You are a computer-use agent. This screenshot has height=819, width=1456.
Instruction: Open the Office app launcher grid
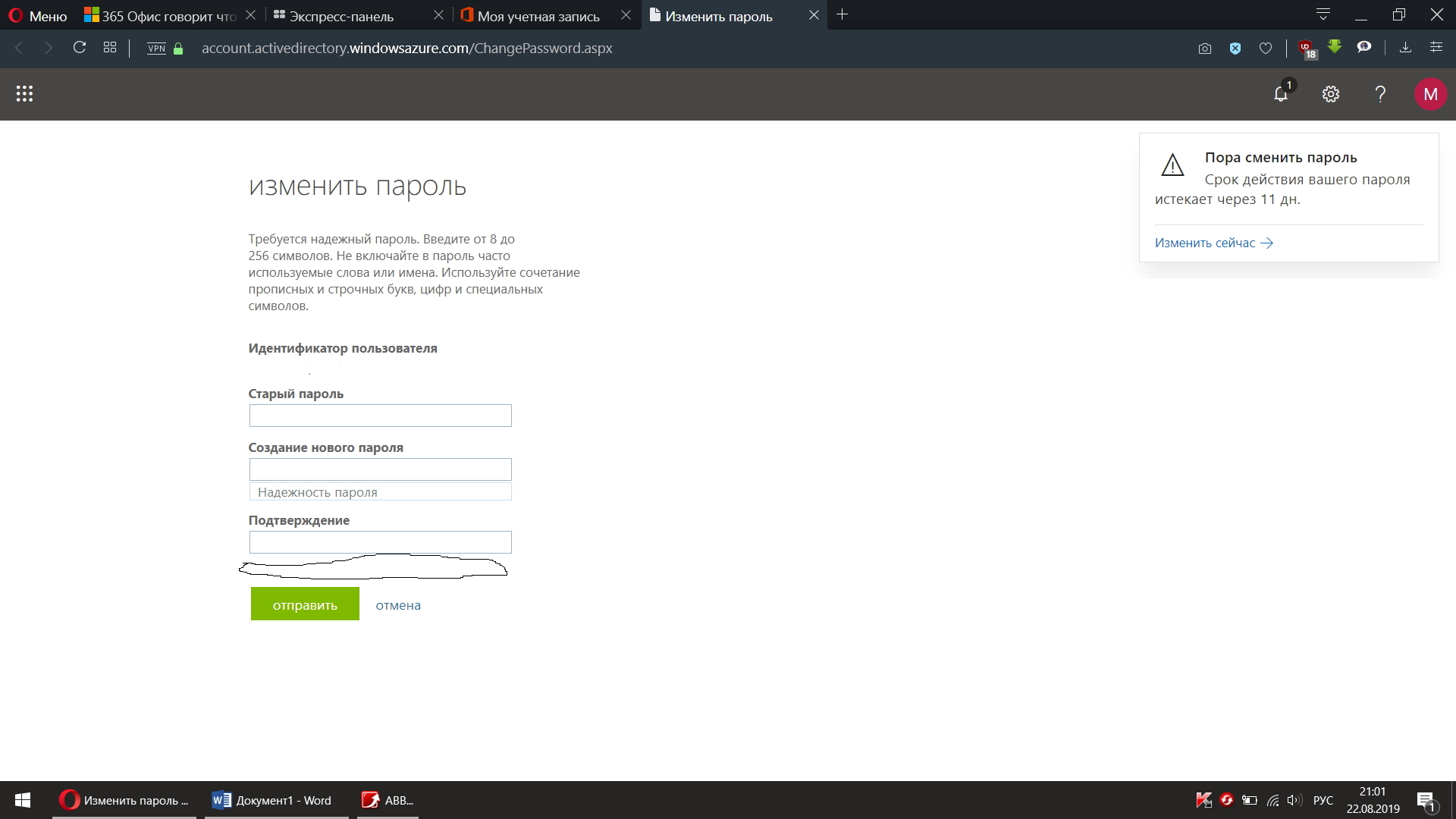pyautogui.click(x=24, y=94)
